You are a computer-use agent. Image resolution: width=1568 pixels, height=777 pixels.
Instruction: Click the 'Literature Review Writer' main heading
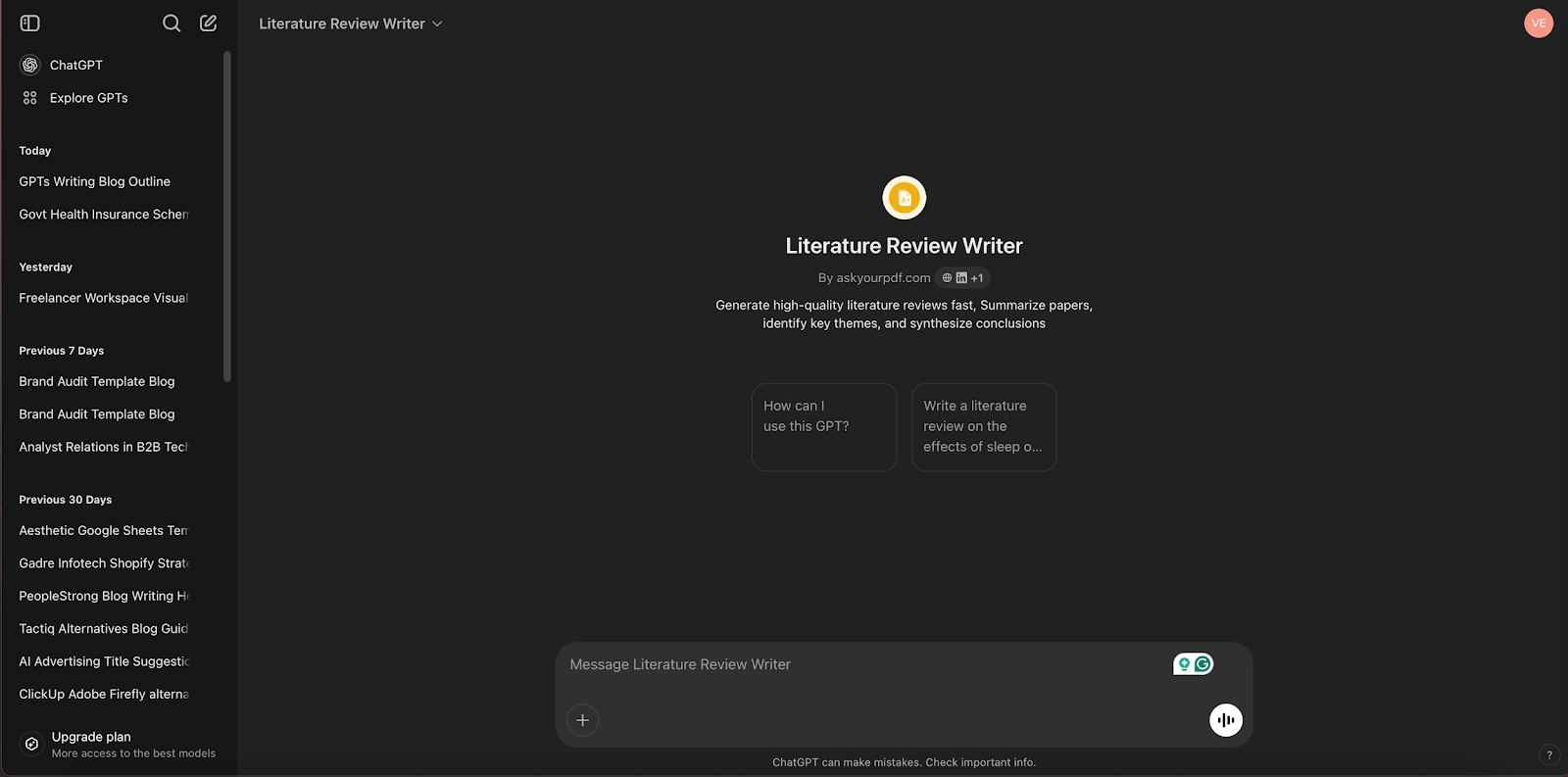pyautogui.click(x=904, y=246)
